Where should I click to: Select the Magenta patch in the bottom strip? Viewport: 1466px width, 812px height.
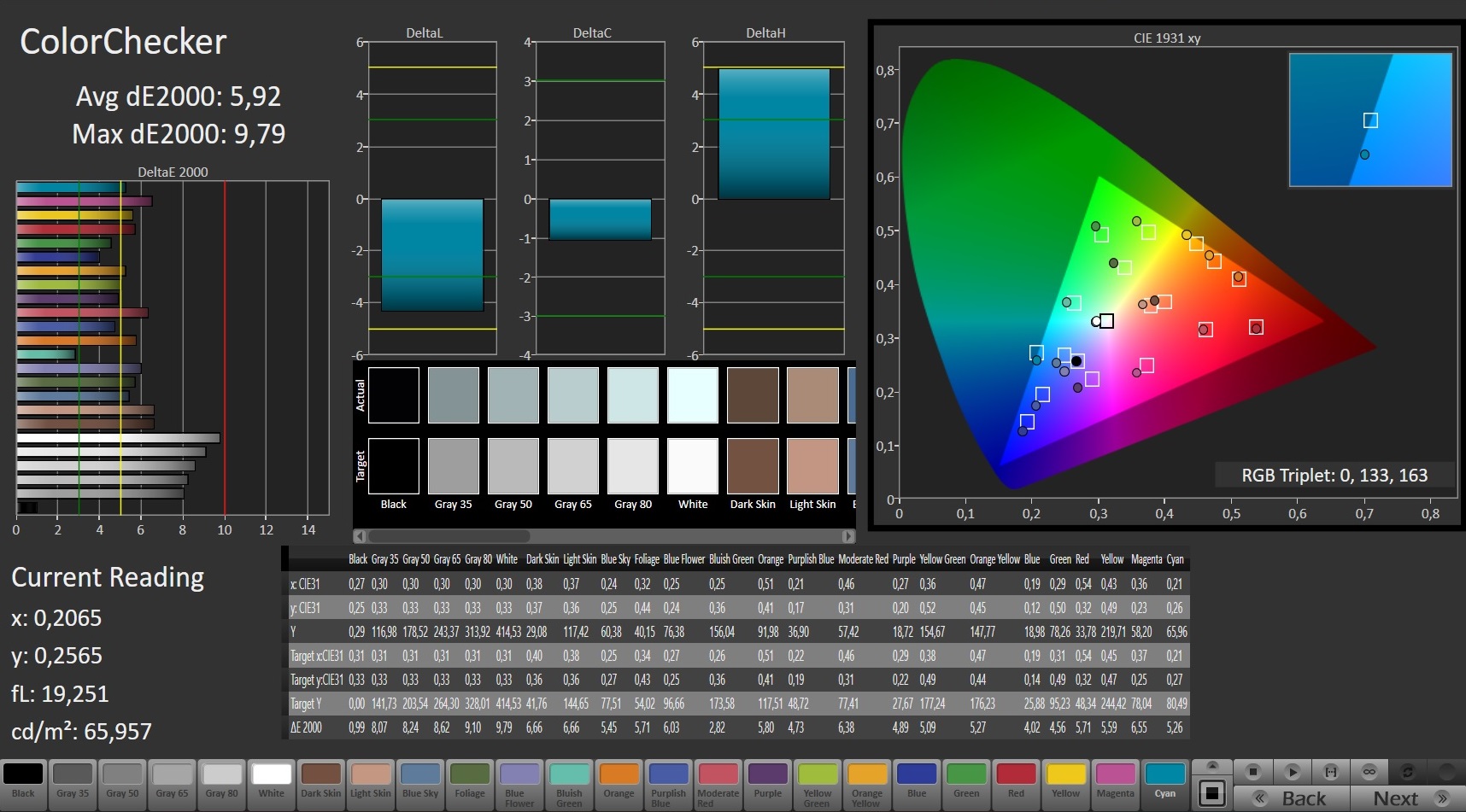[1116, 785]
